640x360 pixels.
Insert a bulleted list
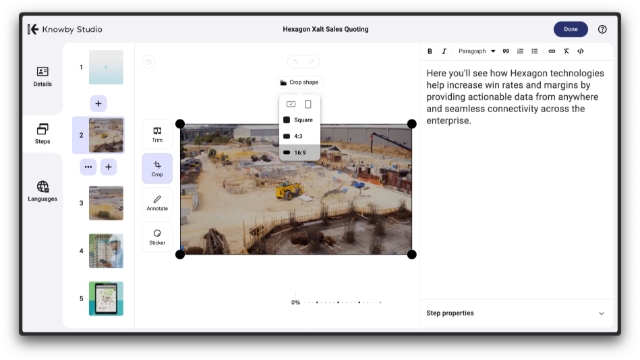coord(535,51)
